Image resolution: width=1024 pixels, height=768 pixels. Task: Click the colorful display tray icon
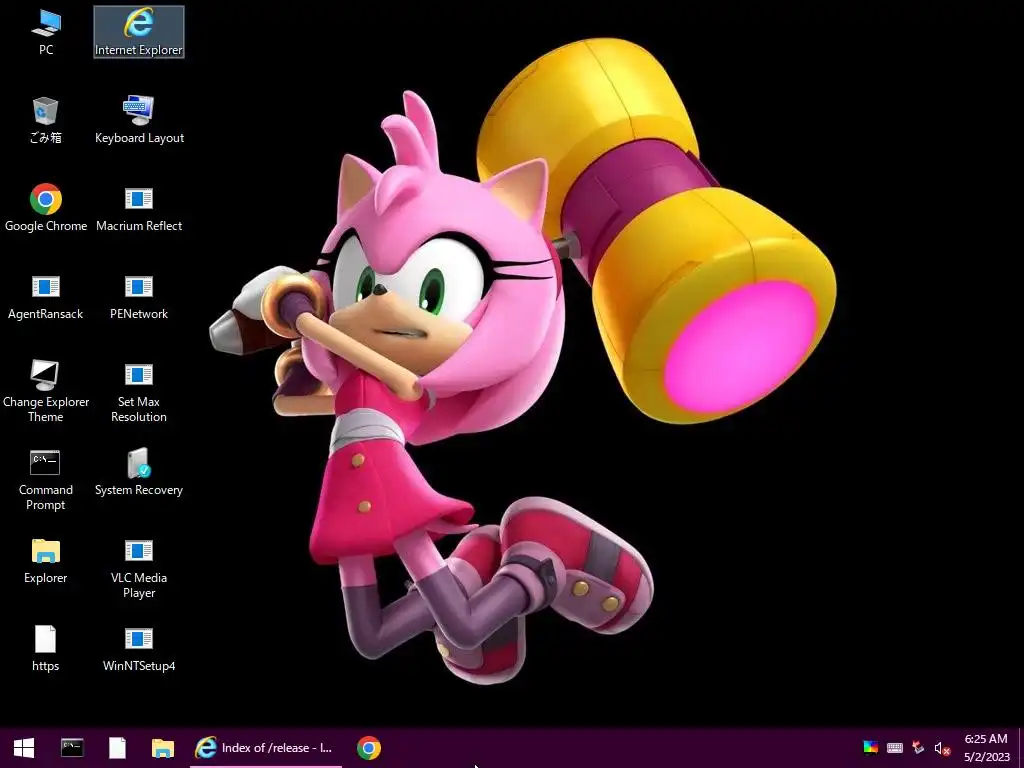click(871, 748)
